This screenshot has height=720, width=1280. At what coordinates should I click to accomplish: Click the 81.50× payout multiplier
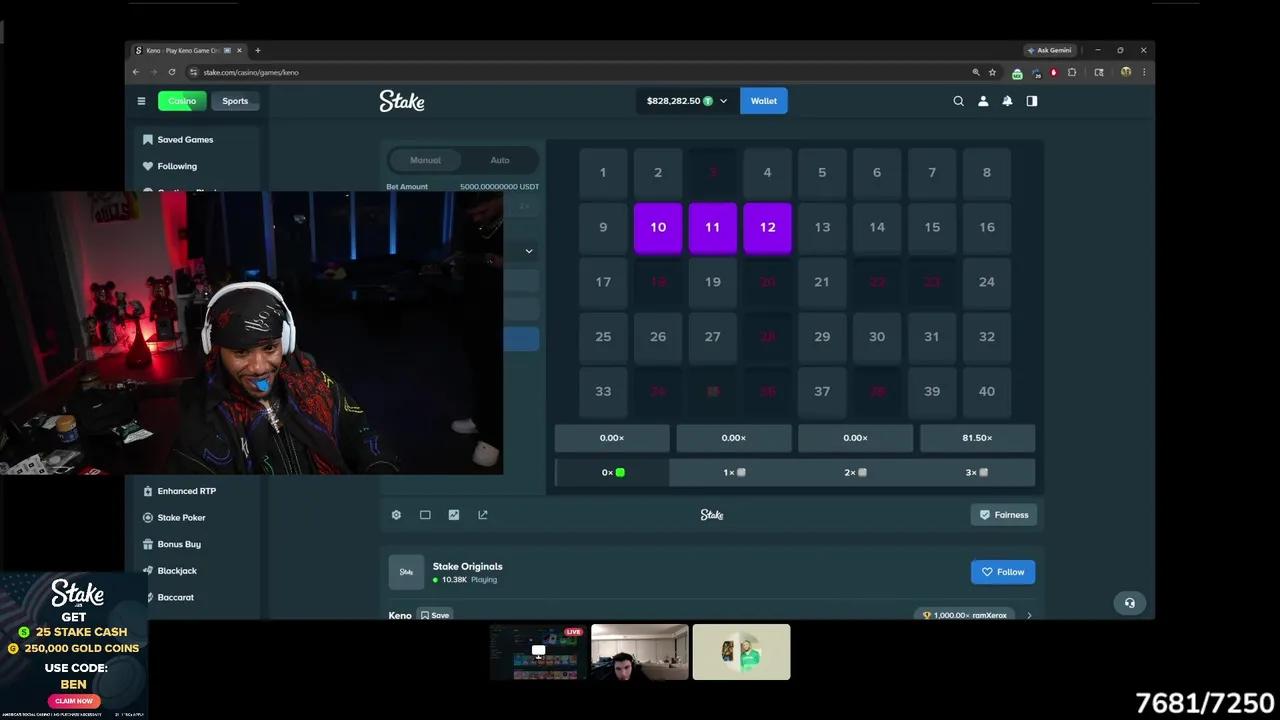(977, 438)
